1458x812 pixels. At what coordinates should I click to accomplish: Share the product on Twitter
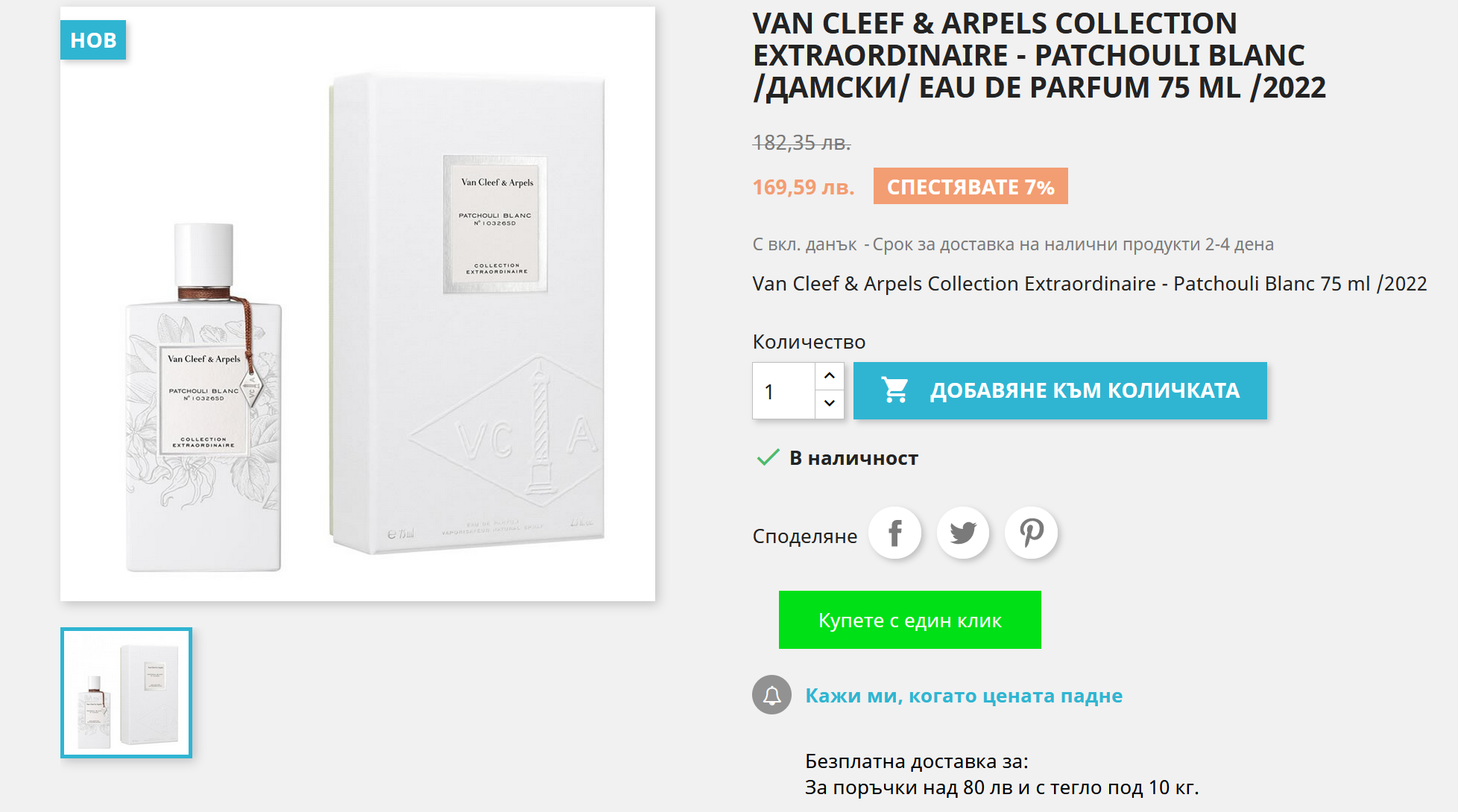(x=963, y=533)
